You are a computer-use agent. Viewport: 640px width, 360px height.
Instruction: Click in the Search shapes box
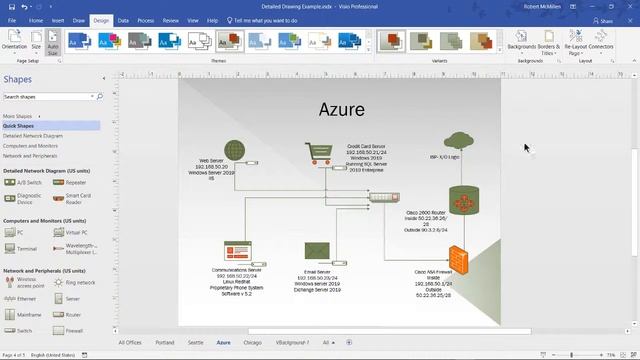[x=48, y=97]
